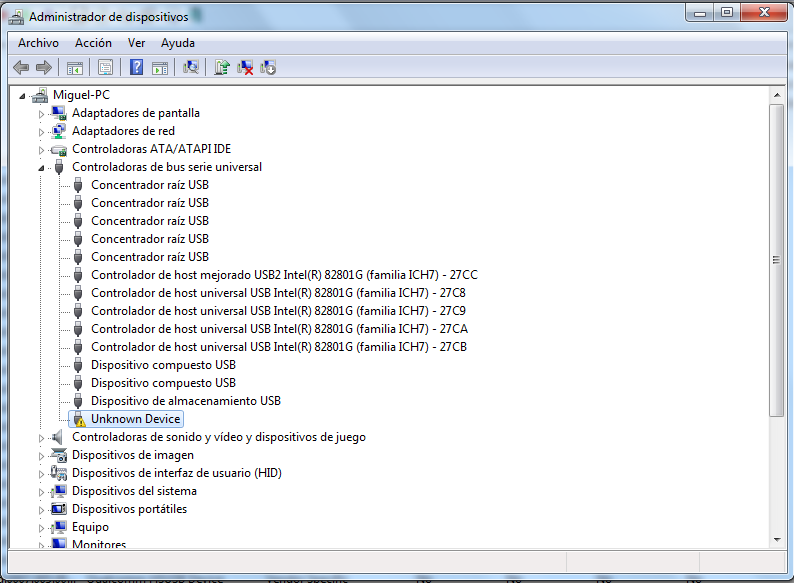794x583 pixels.
Task: Open the Ver menu
Action: [x=136, y=43]
